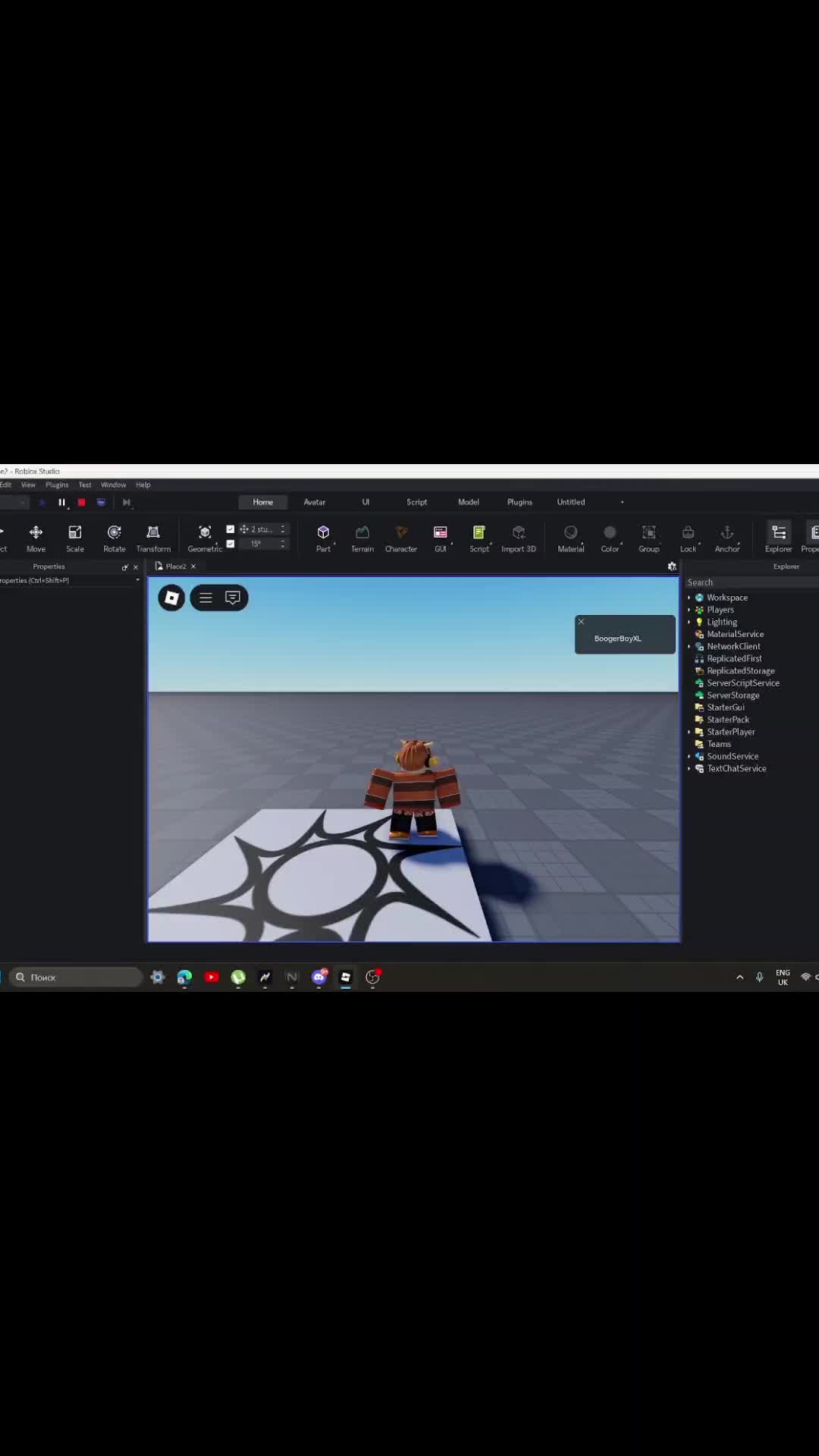Select the Rotate tool

click(115, 538)
